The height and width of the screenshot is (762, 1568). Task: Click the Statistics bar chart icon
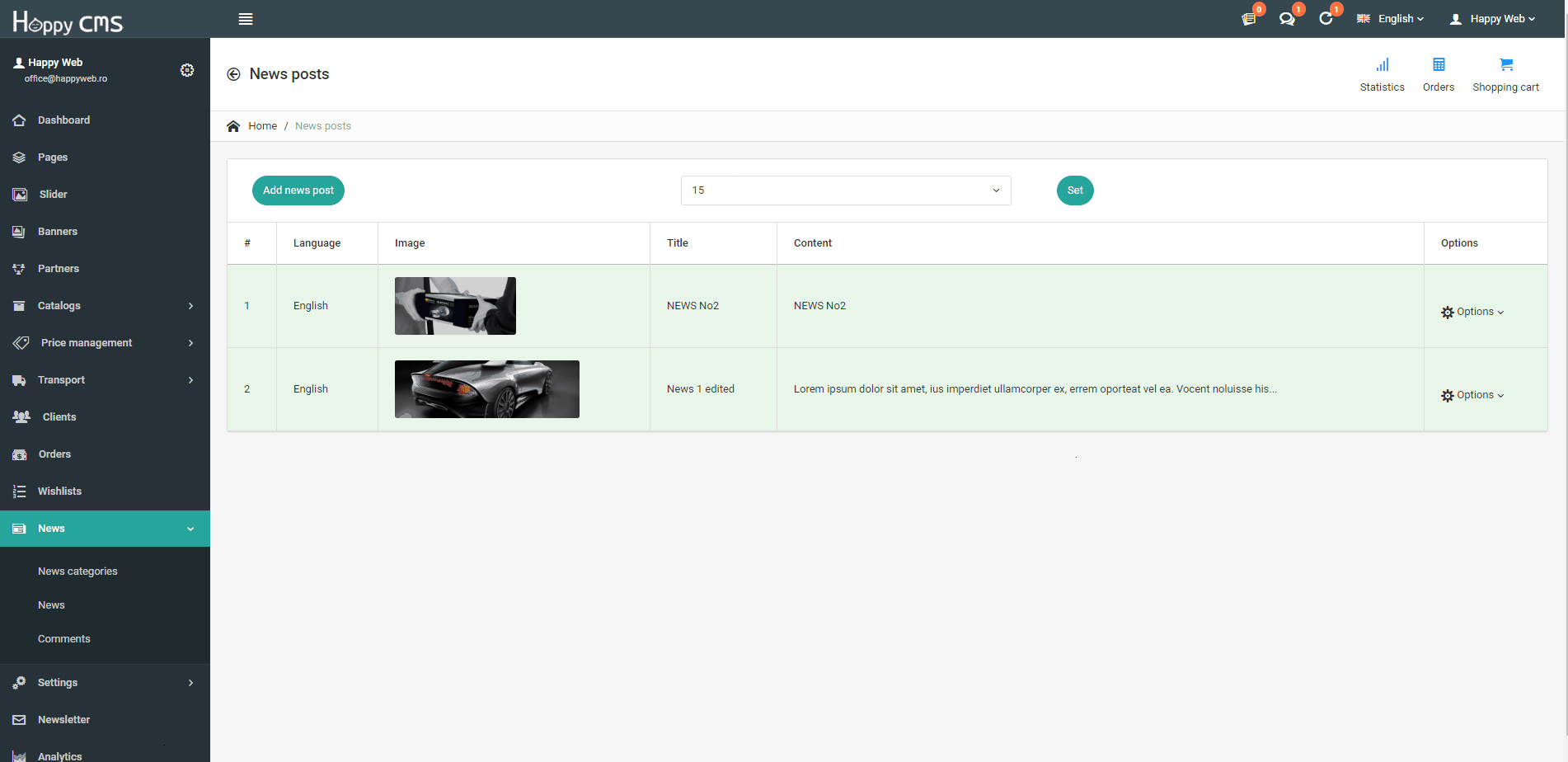click(x=1383, y=64)
